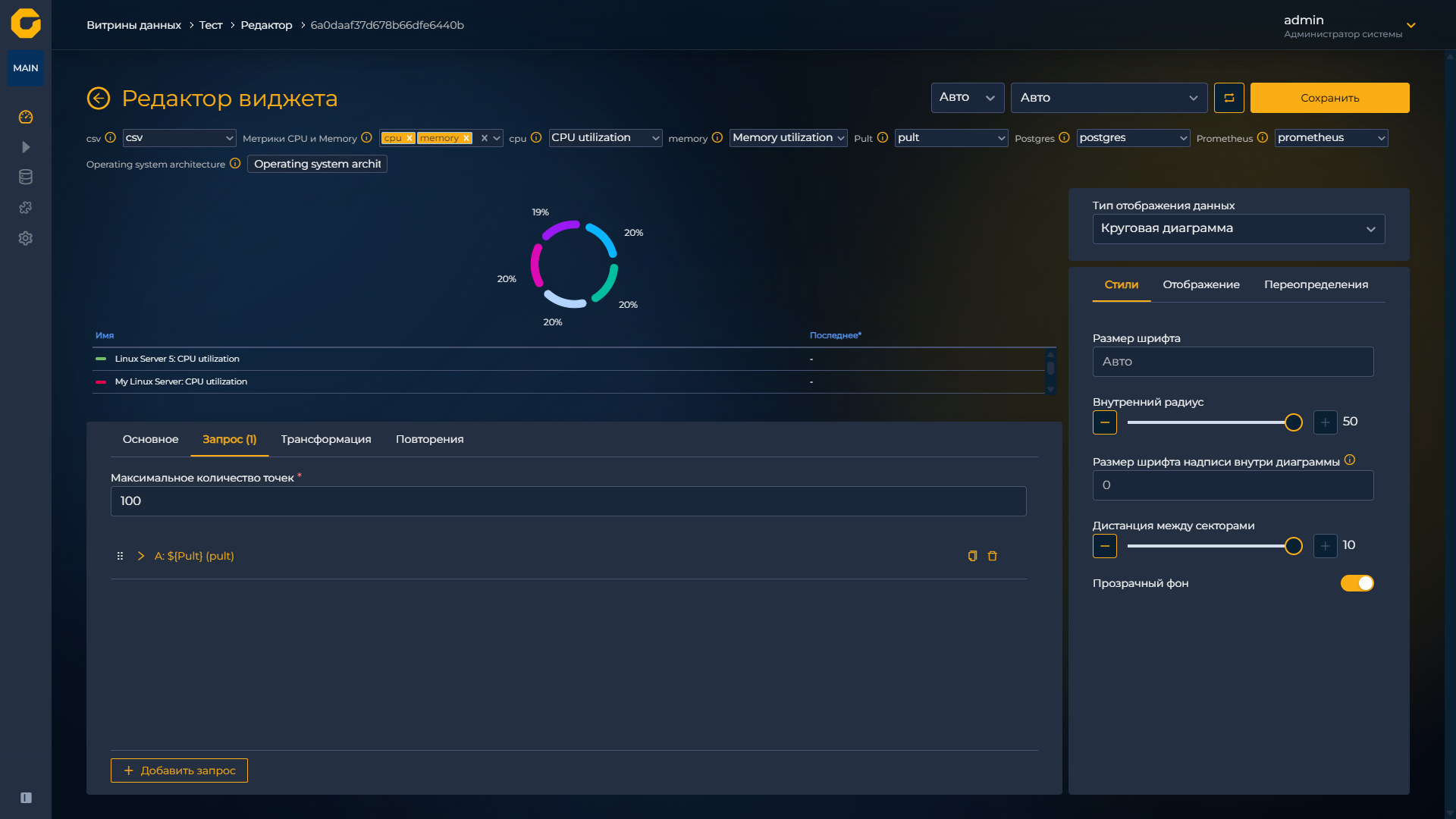
Task: Open Круговая диаграмма display type dropdown
Action: point(1238,229)
